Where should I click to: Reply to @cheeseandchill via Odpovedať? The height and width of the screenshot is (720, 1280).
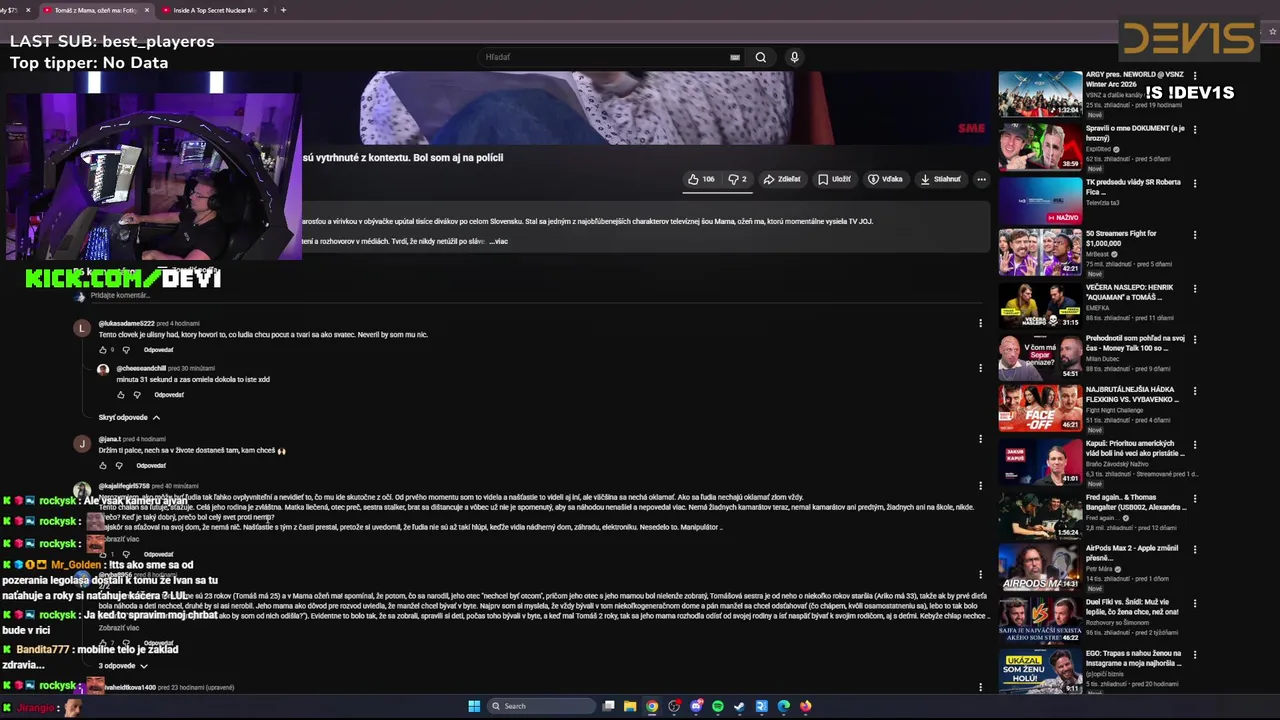[169, 395]
